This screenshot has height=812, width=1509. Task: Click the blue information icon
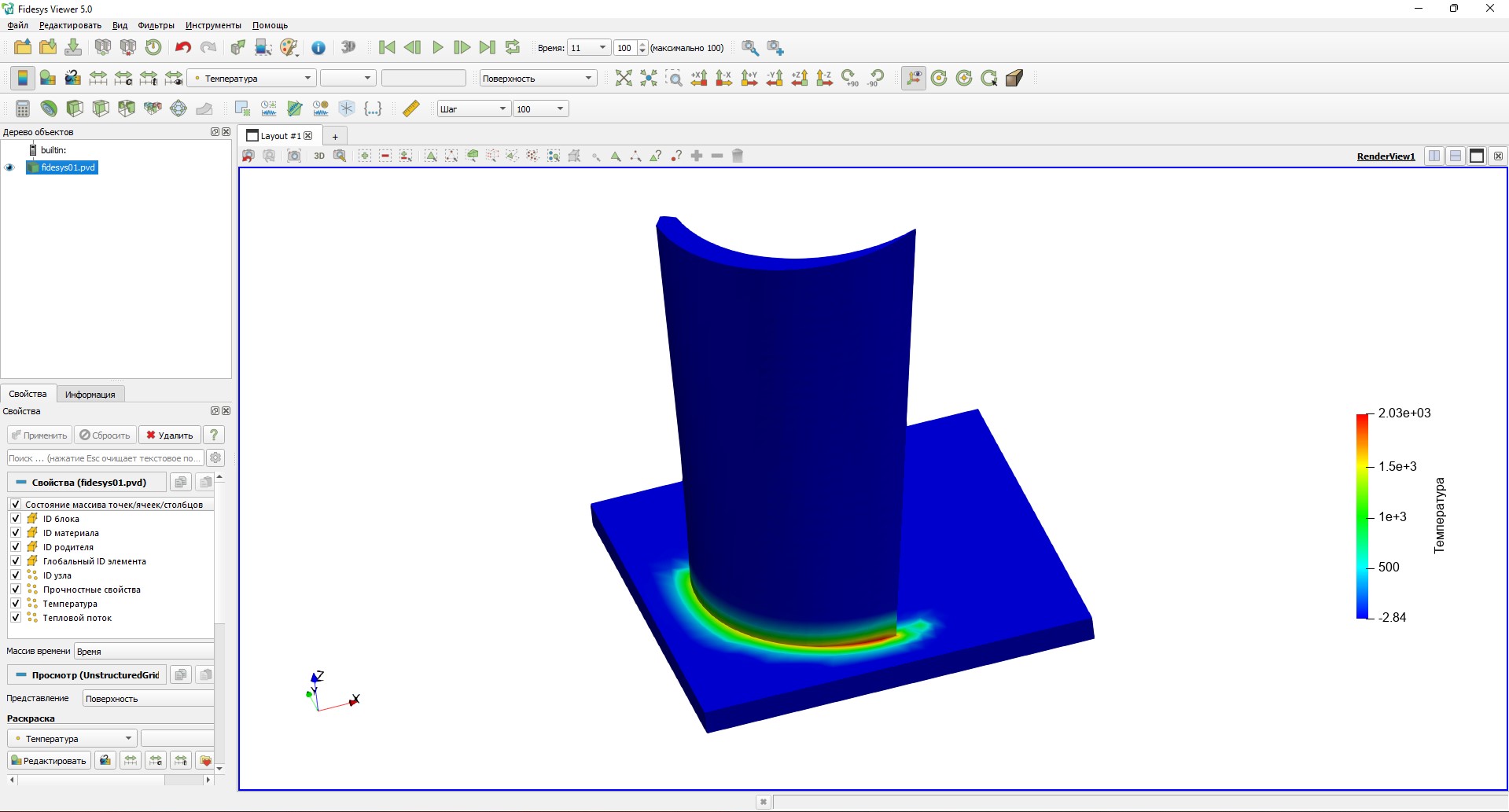[318, 47]
